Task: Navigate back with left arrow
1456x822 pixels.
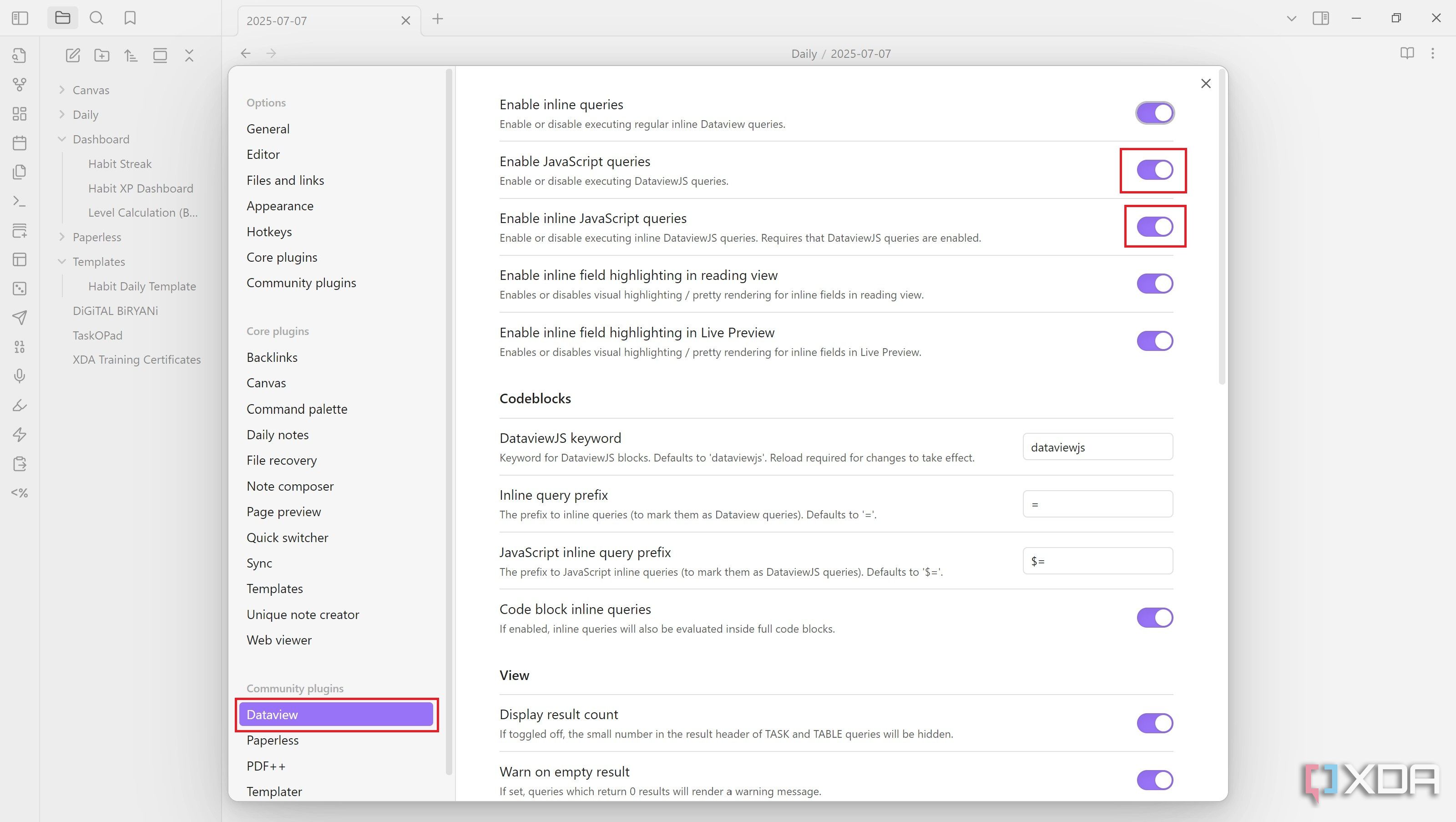Action: (245, 53)
